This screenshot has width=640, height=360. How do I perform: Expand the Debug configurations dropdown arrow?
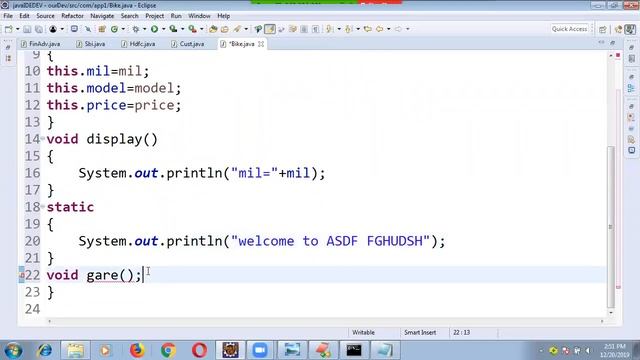coord(144,29)
